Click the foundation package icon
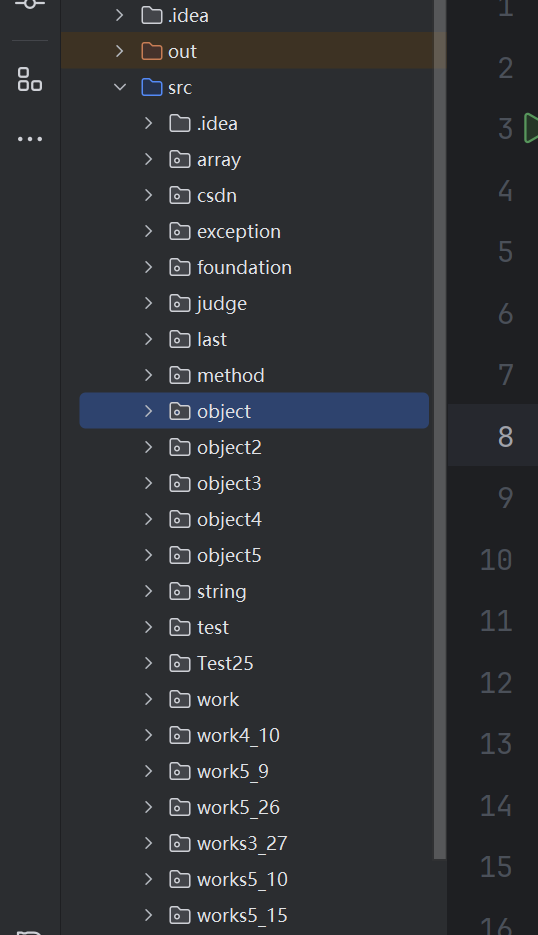 180,267
